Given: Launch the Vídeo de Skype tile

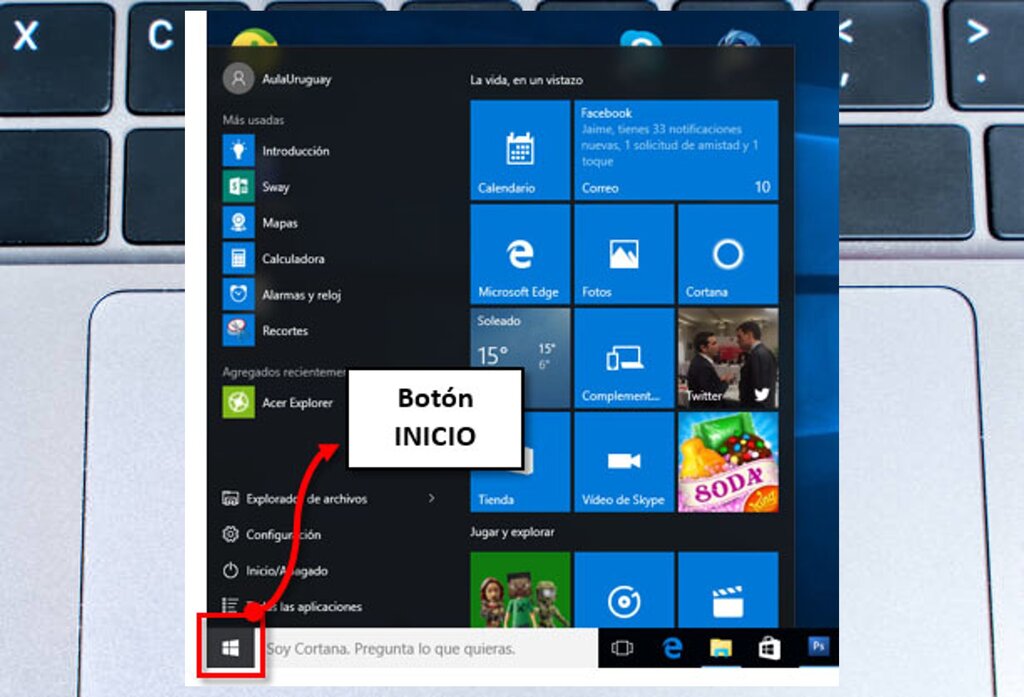Looking at the screenshot, I should click(624, 462).
